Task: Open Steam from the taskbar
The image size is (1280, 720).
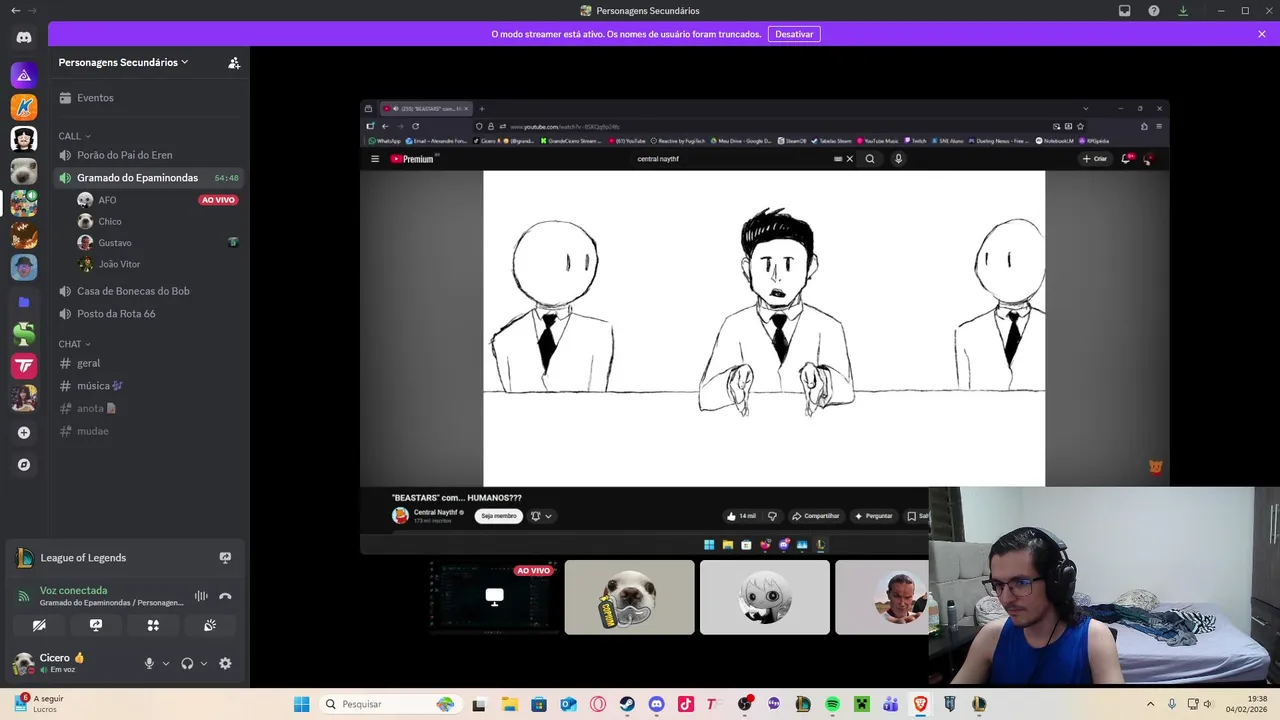Action: (x=627, y=704)
